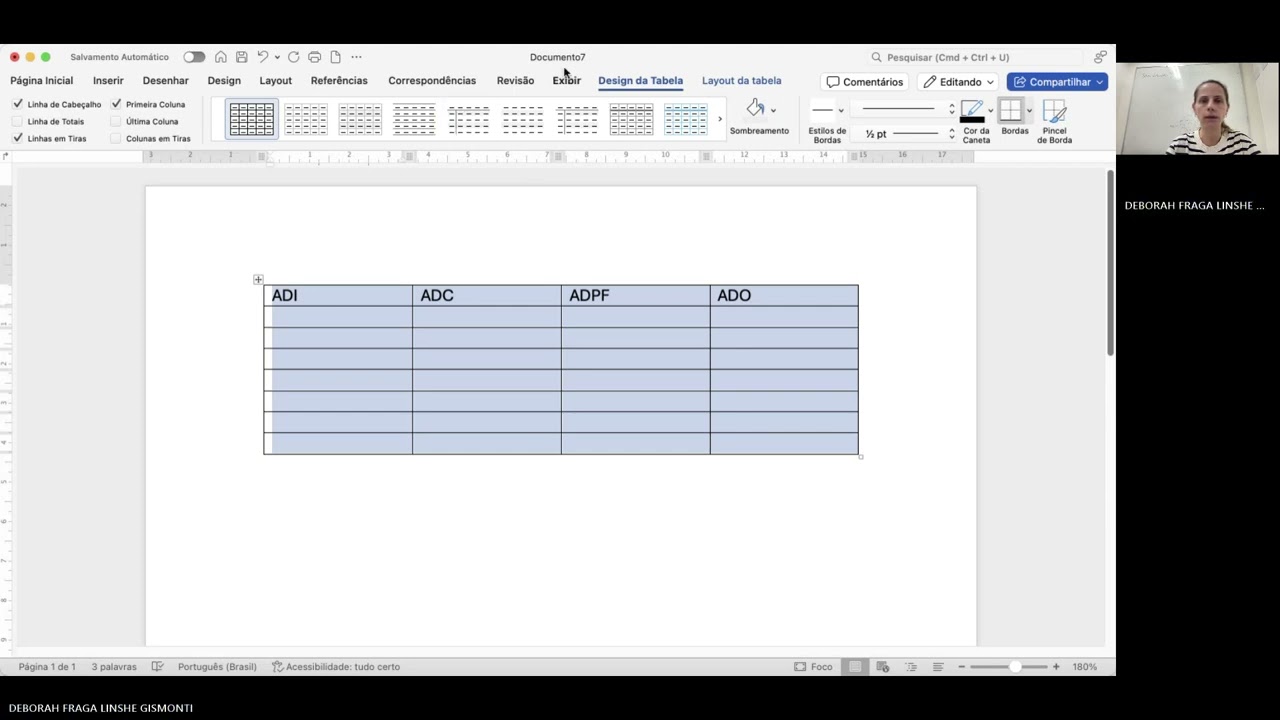The image size is (1280, 720).
Task: Click the ADO header cell in table
Action: coord(784,295)
